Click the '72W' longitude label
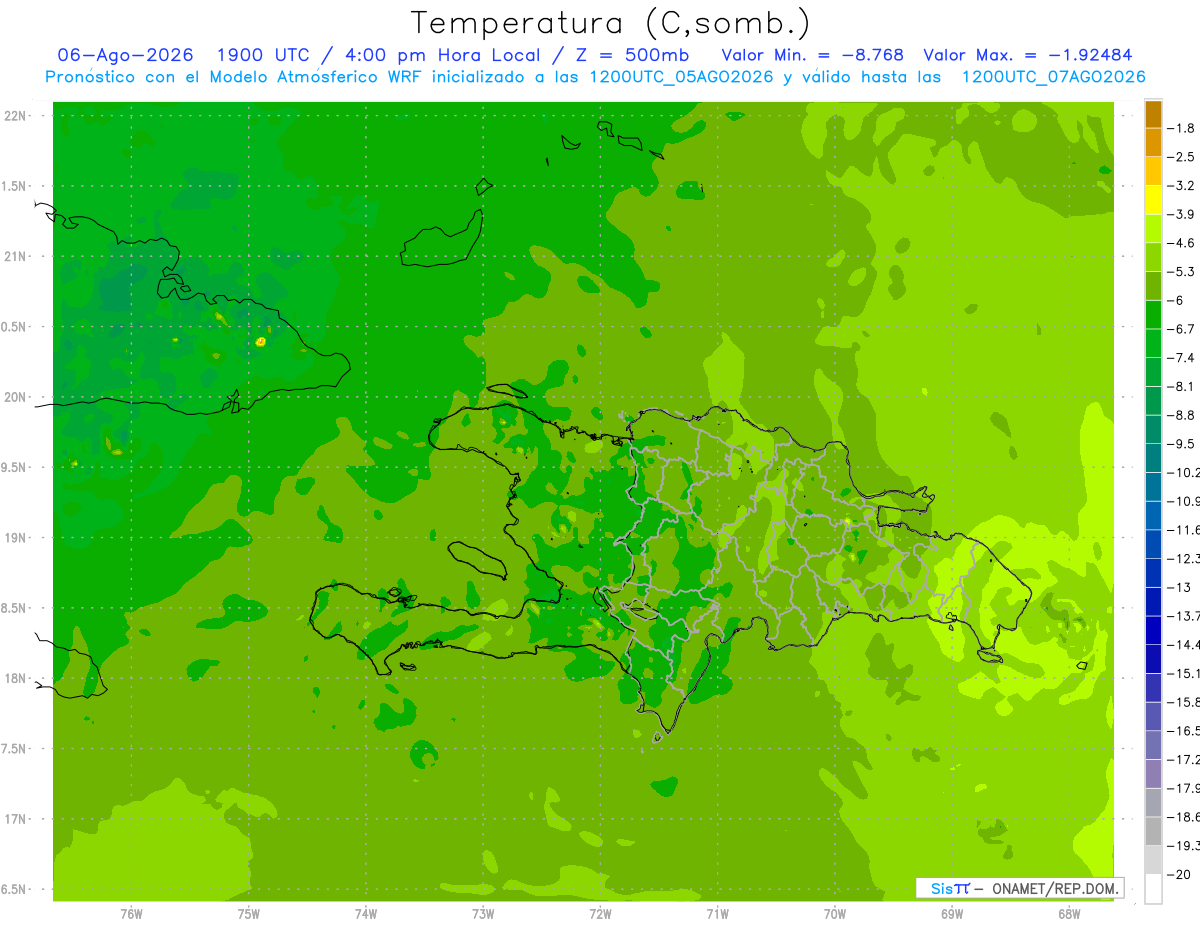The width and height of the screenshot is (1200, 927). point(600,914)
